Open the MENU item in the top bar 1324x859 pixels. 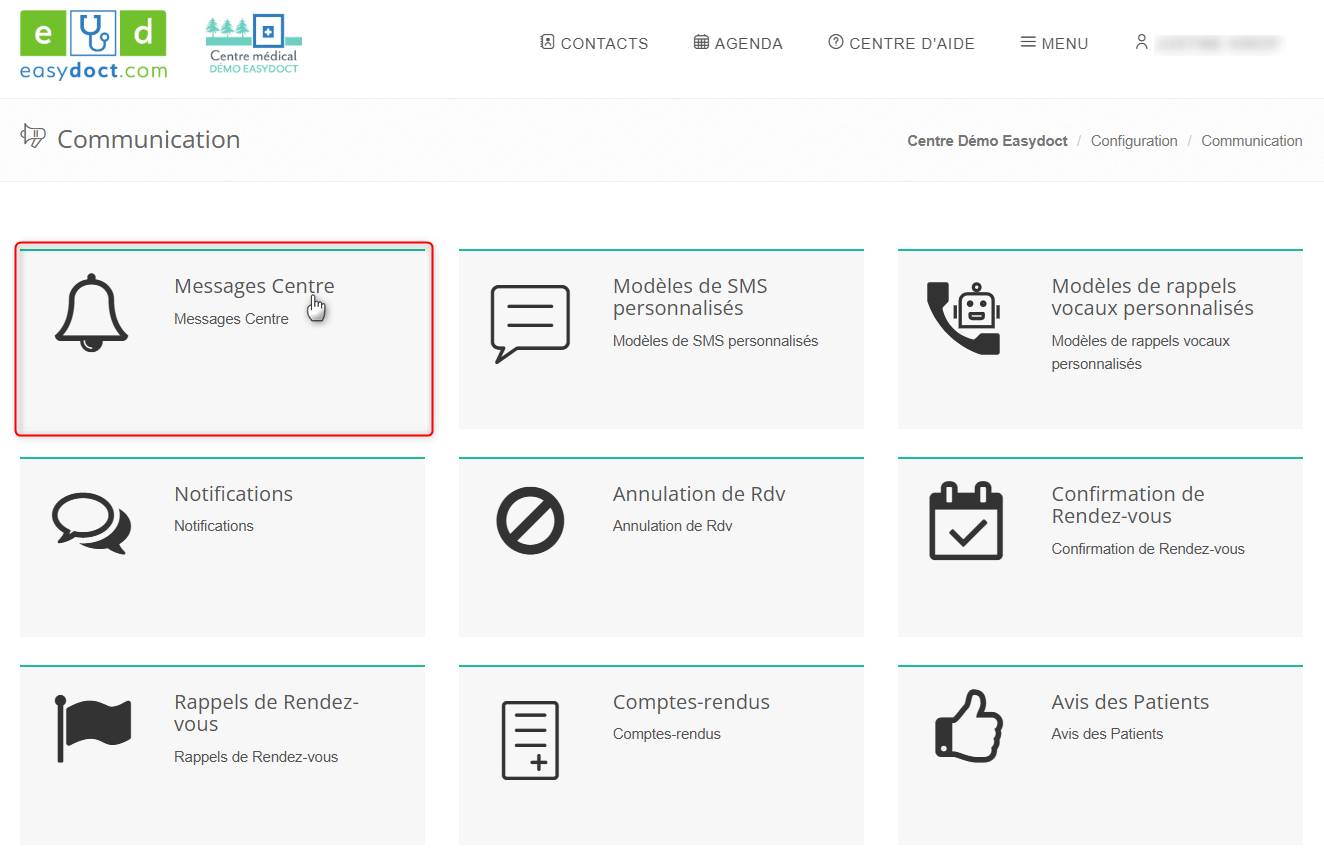(x=1054, y=43)
